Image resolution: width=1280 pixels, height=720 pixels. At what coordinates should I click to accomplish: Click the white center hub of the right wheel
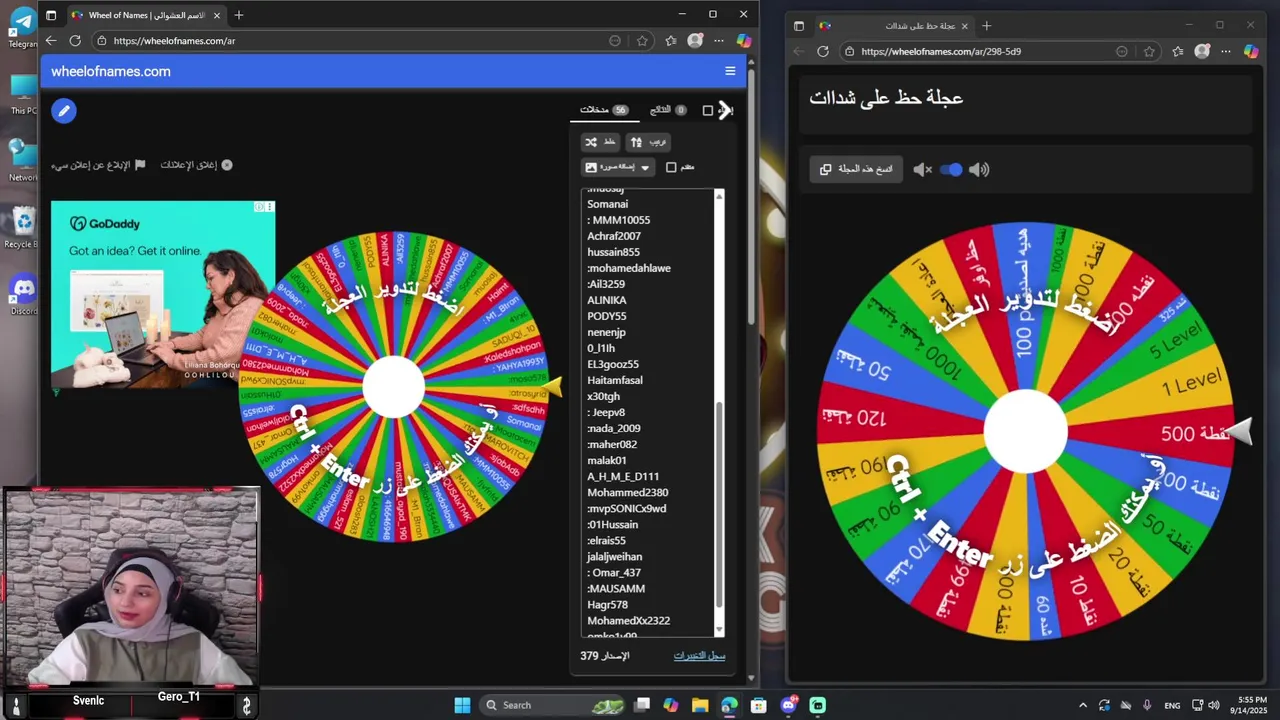click(1026, 431)
